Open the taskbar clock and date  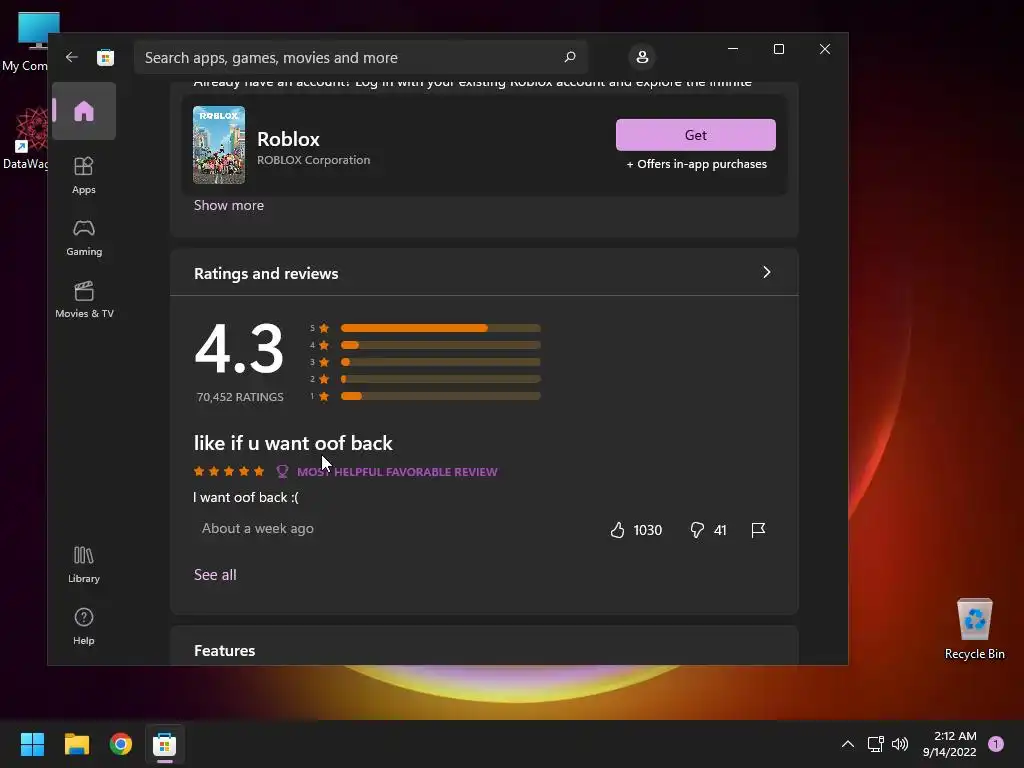click(x=950, y=744)
